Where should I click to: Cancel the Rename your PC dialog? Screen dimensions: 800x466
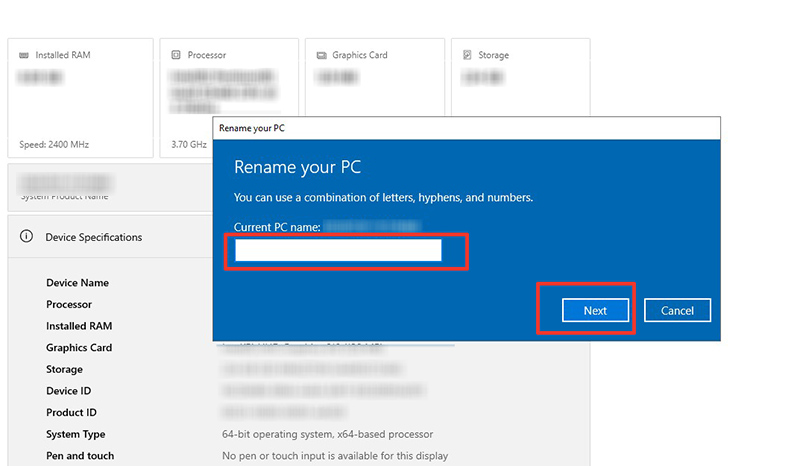tap(678, 310)
